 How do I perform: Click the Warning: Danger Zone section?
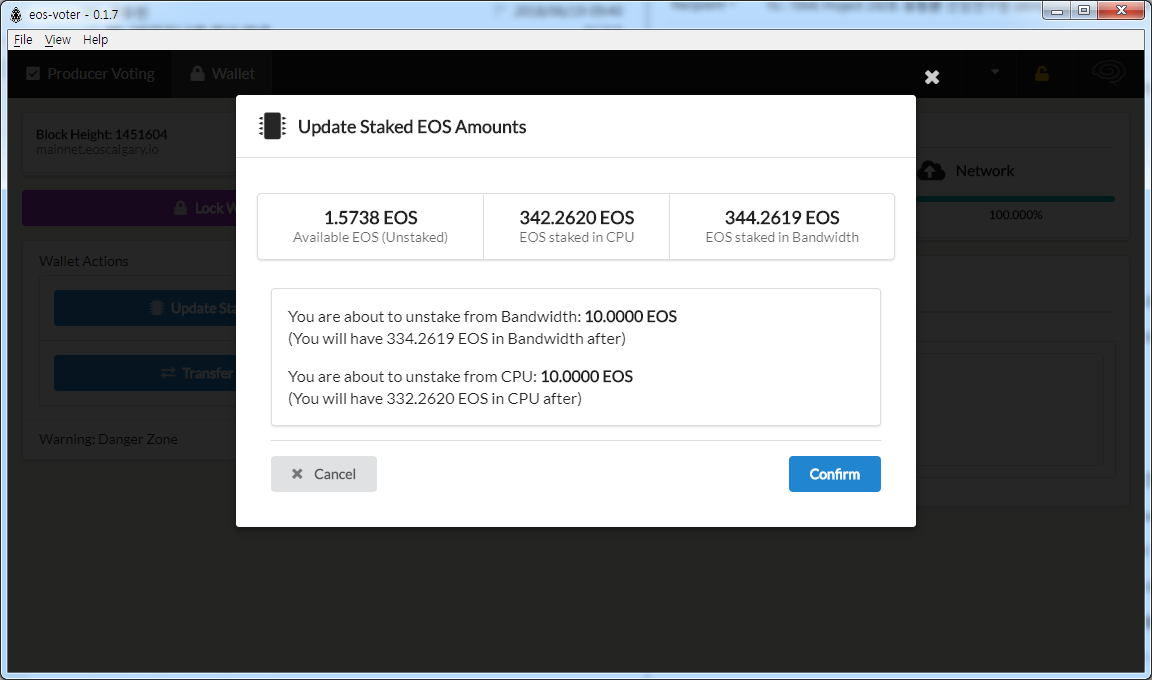pos(108,439)
